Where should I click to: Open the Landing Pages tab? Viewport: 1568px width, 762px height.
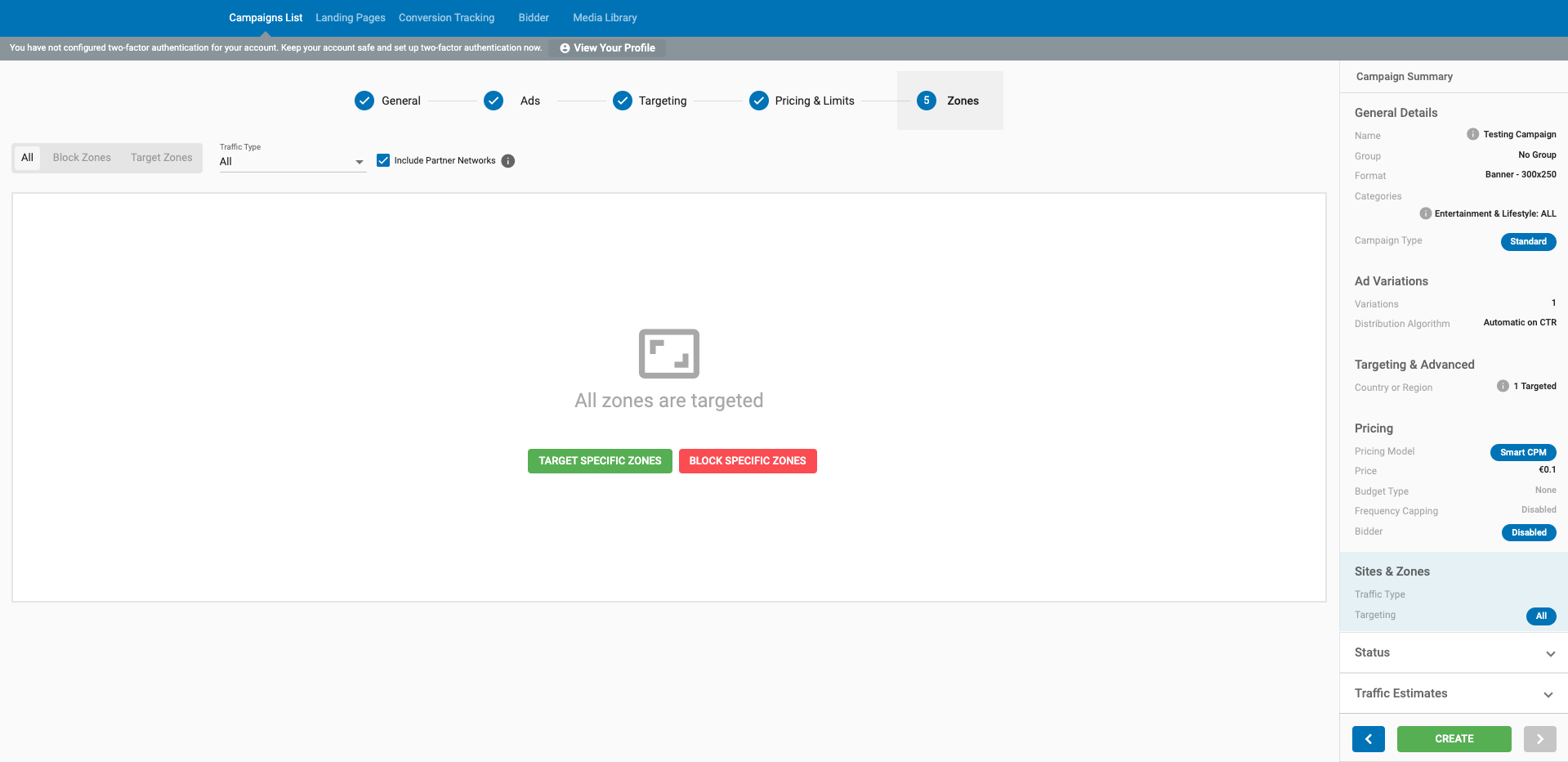pos(351,18)
